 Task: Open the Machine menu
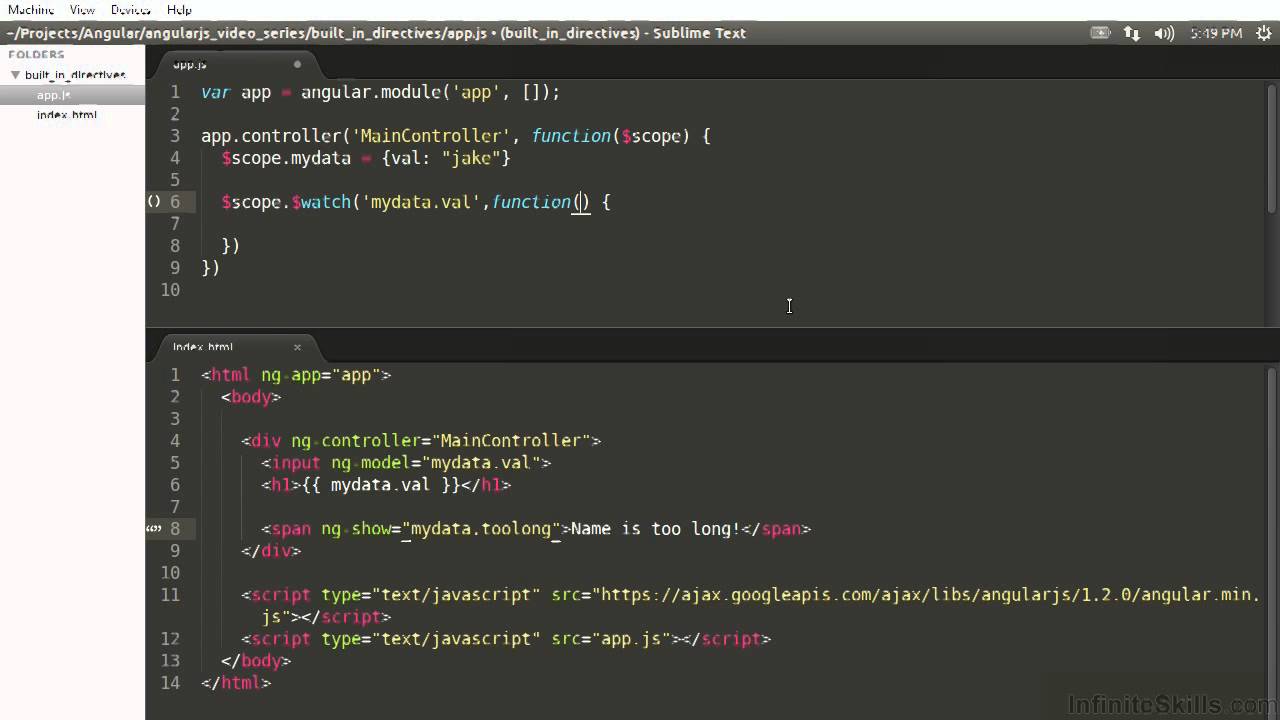(x=31, y=9)
